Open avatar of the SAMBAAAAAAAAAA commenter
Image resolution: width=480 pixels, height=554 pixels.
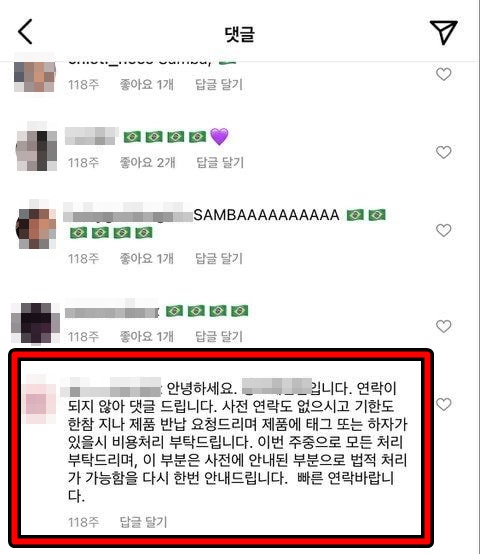point(36,225)
